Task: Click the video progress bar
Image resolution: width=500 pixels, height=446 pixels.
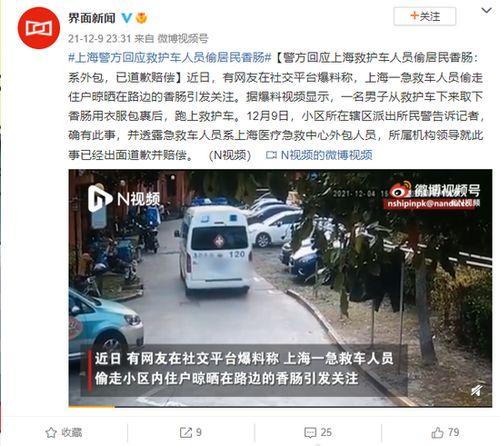Action: [x=280, y=406]
